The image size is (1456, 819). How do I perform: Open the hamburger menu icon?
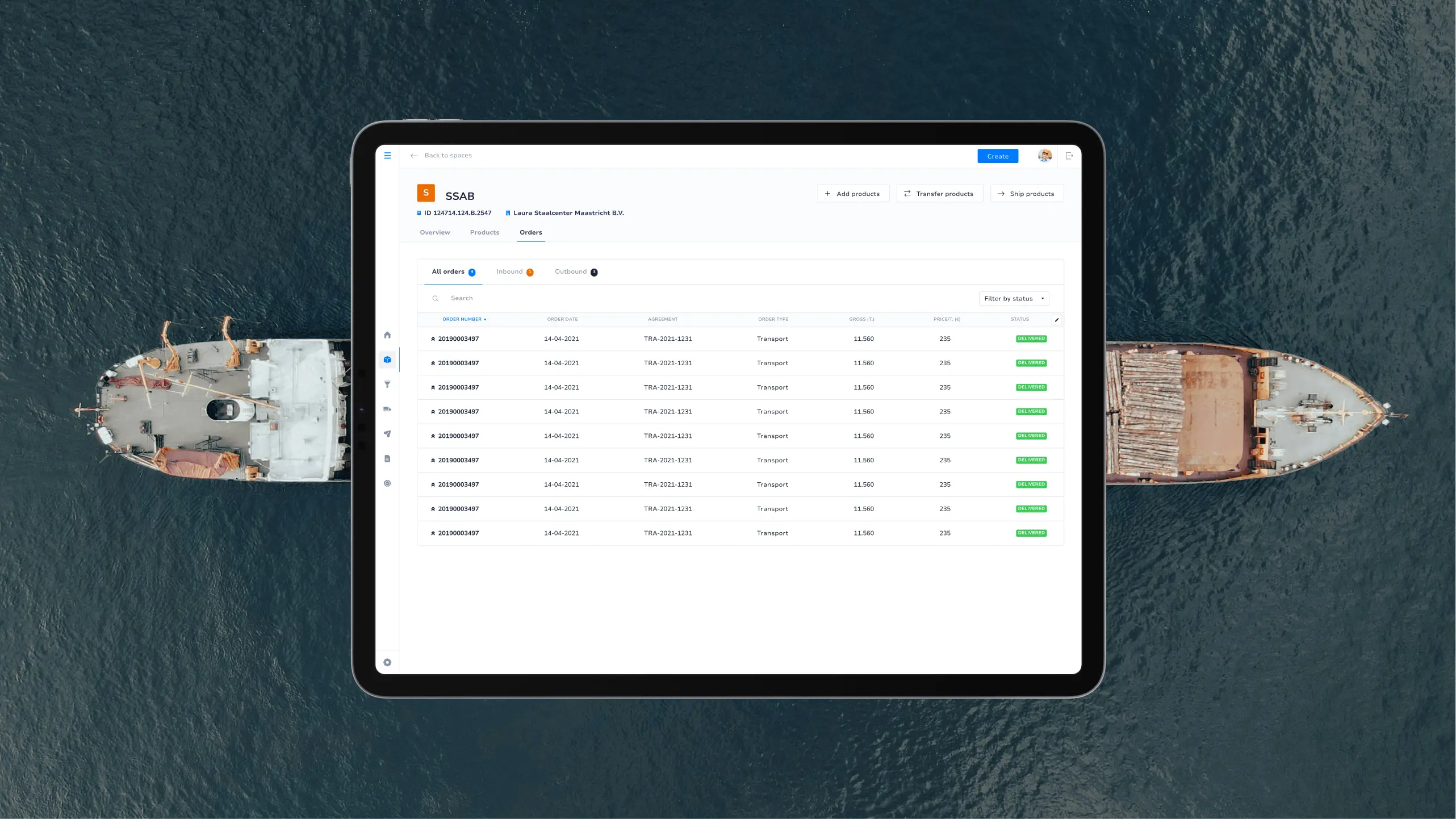387,156
